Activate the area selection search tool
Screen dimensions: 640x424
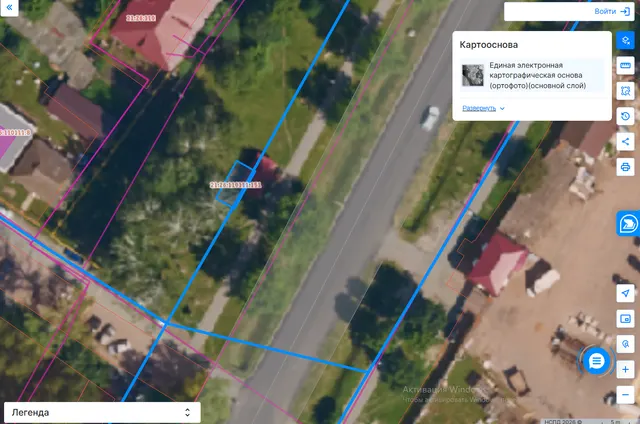(625, 91)
